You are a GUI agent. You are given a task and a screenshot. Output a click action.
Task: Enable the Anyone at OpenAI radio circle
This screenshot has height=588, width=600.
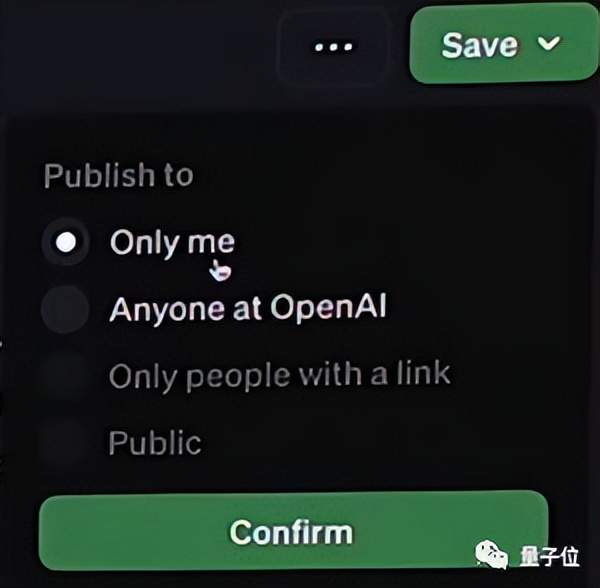(x=65, y=309)
